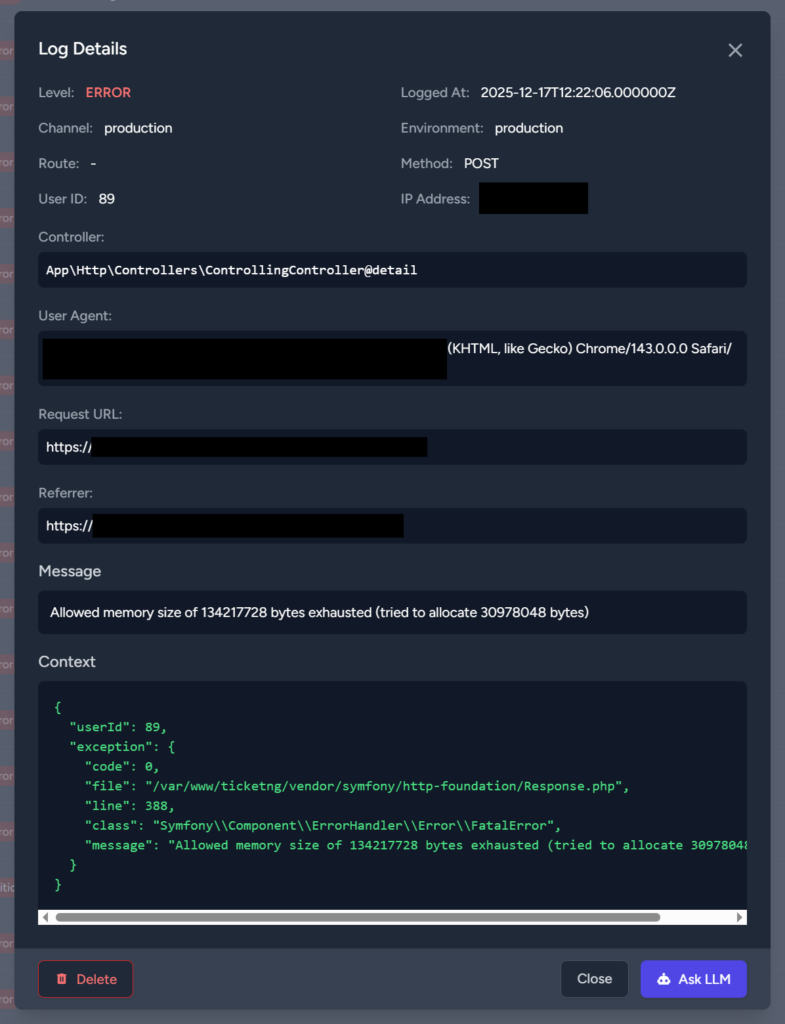Click the Context scrollbar left arrow

tap(45, 917)
